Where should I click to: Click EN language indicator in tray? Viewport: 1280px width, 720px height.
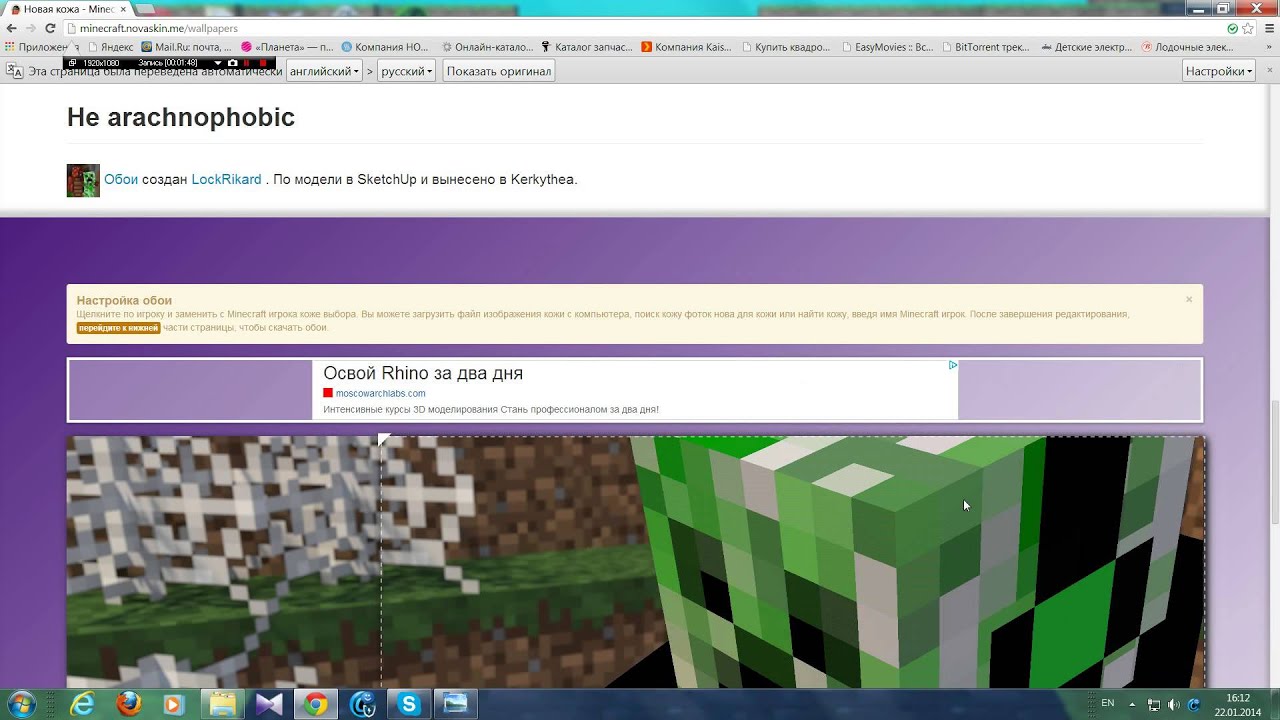click(x=1107, y=704)
